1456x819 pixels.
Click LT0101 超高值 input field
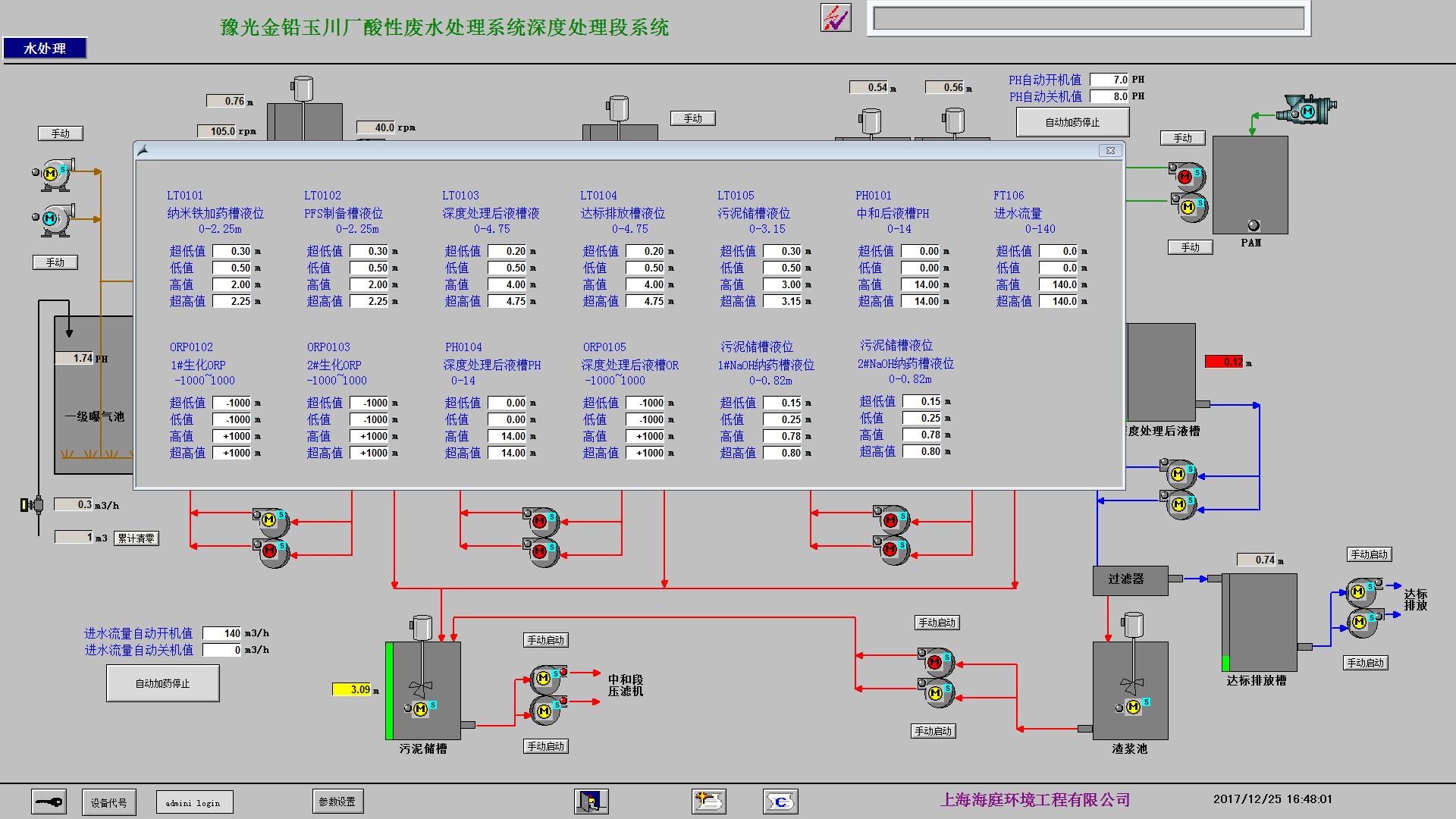pos(232,301)
